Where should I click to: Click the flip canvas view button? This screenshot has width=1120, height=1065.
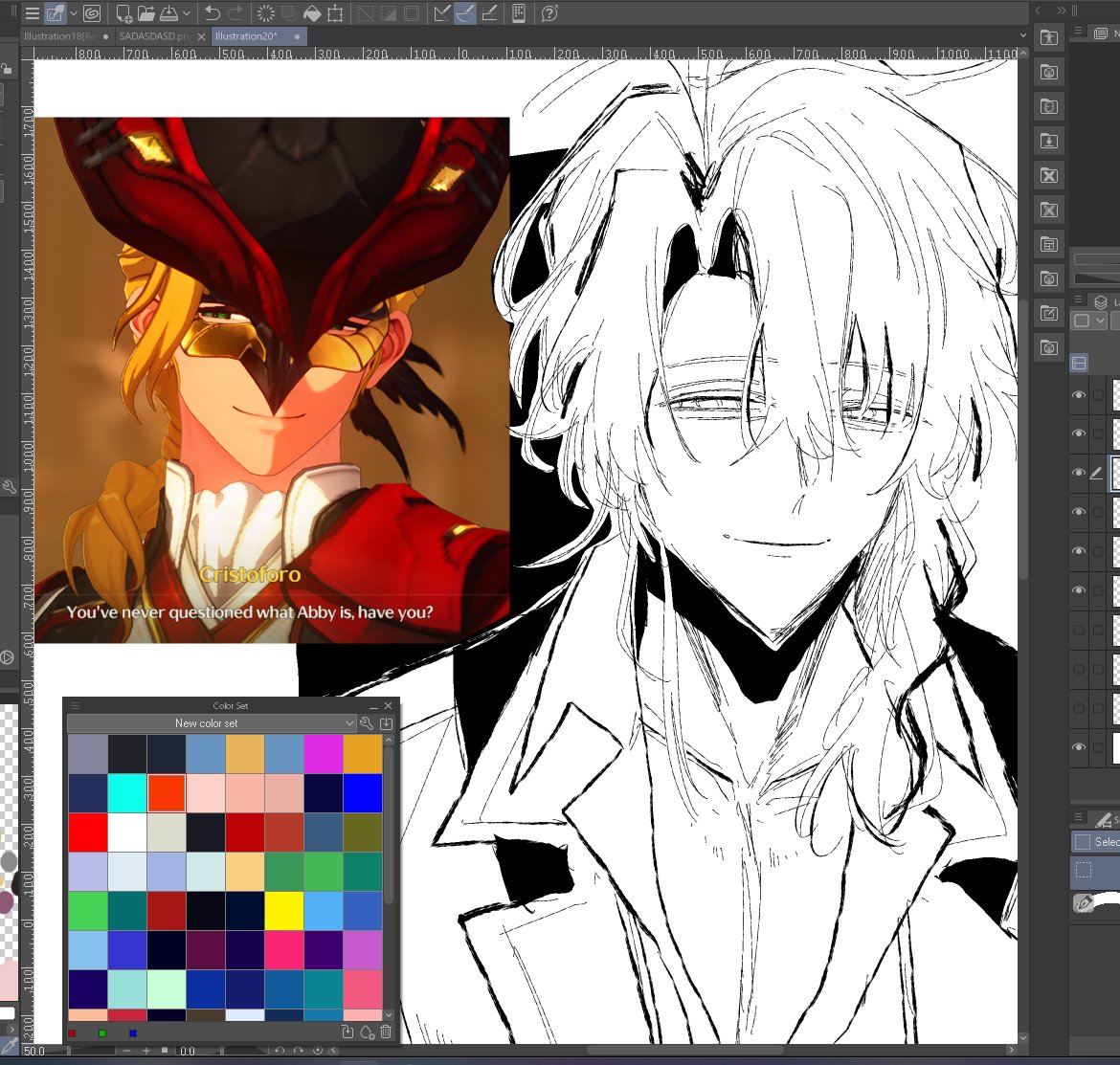coord(331,1051)
